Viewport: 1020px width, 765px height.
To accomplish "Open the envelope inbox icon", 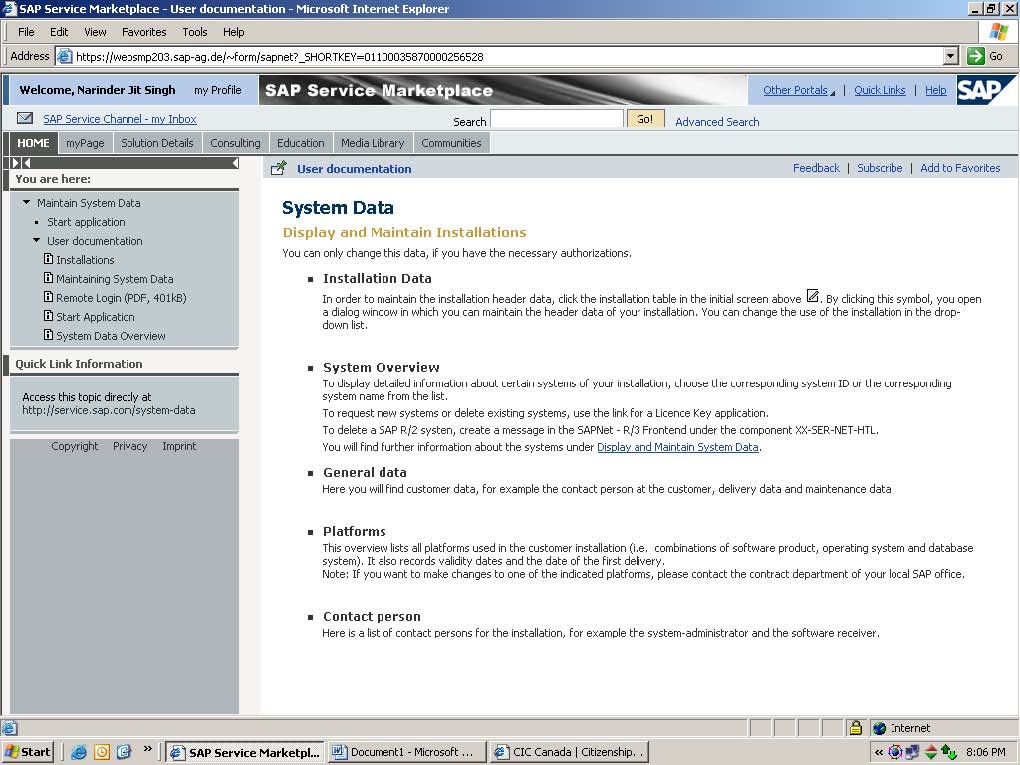I will (x=25, y=118).
